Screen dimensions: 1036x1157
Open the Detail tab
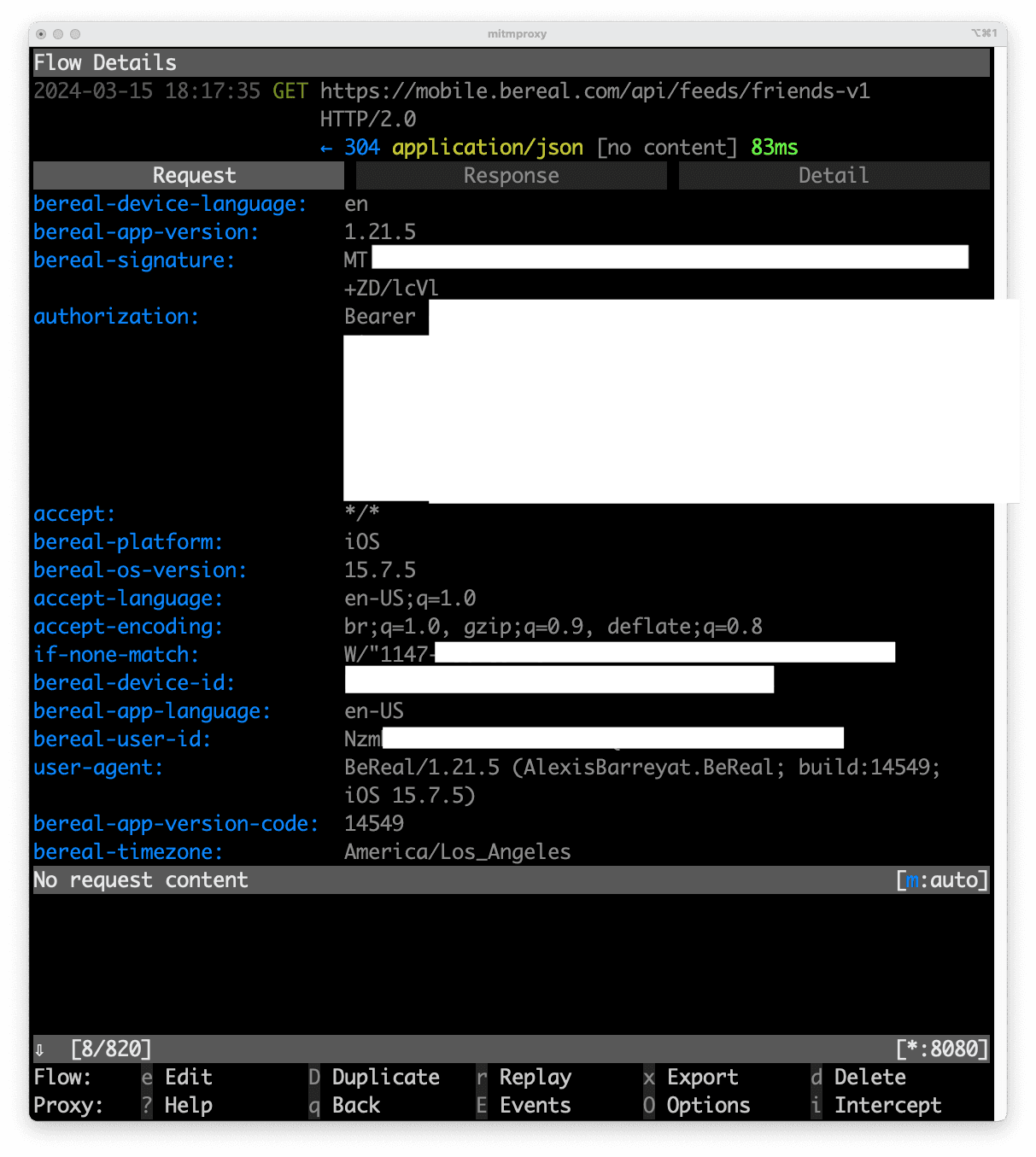click(834, 175)
